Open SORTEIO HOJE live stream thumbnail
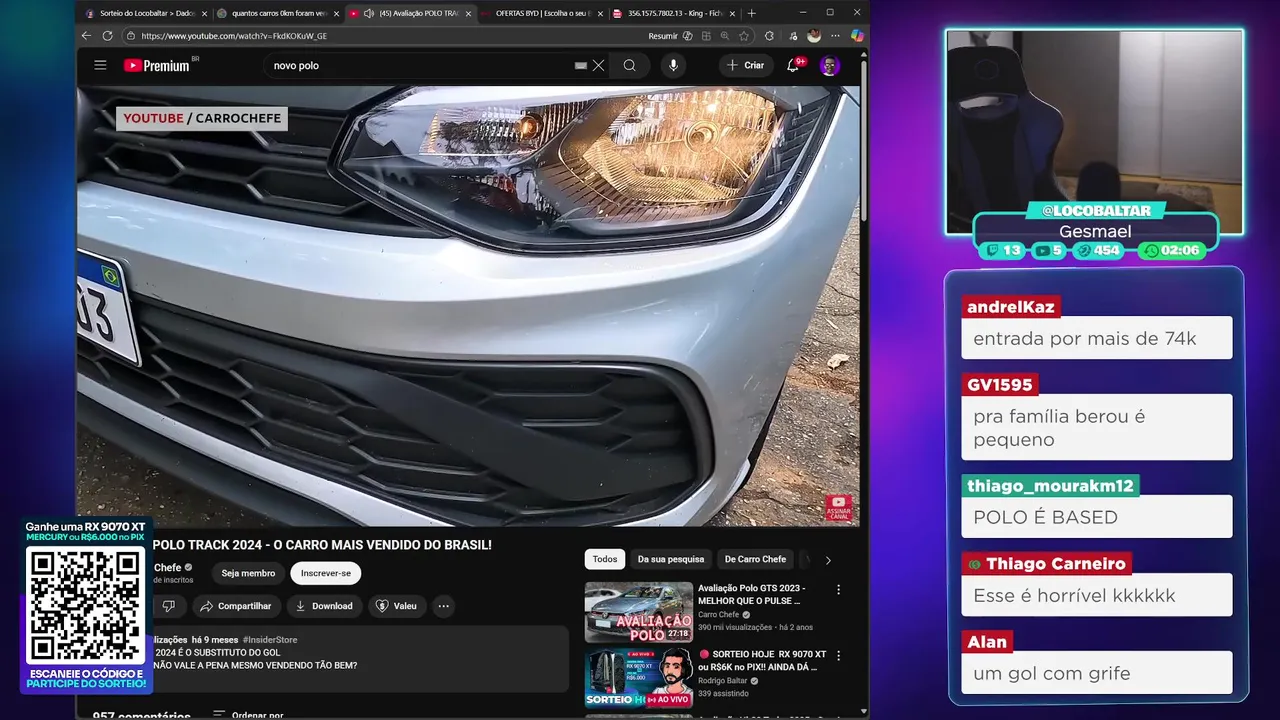1280x720 pixels. click(x=639, y=677)
